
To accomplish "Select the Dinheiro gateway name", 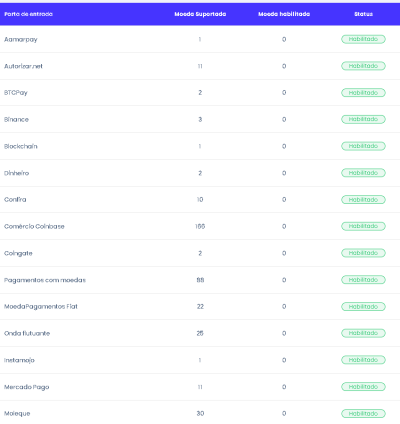I will point(16,173).
